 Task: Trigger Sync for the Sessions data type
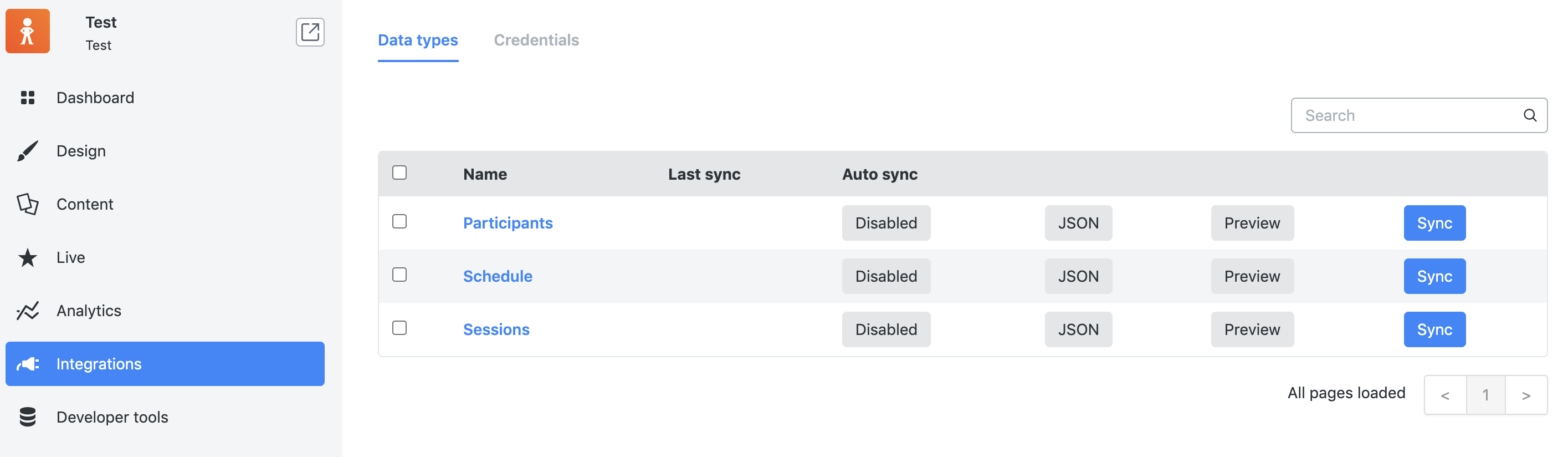(1434, 329)
